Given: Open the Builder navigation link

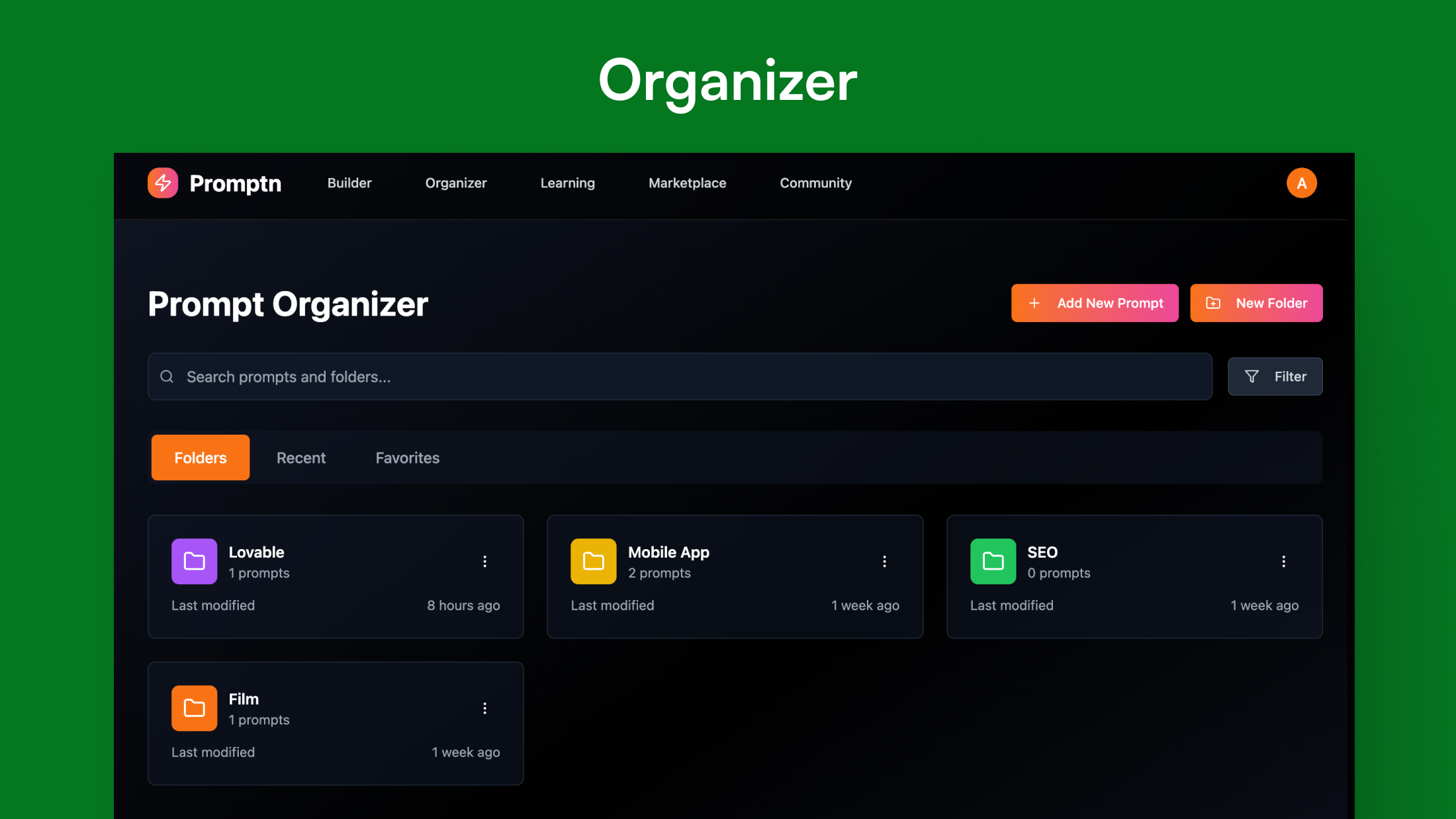Looking at the screenshot, I should pos(349,183).
